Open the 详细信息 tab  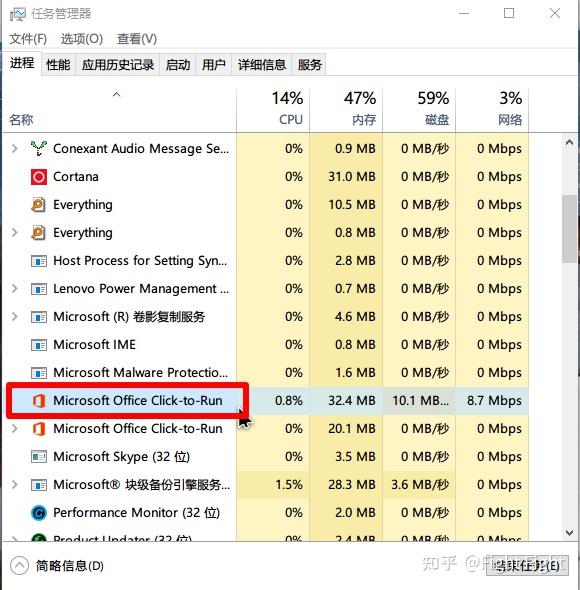(x=262, y=65)
